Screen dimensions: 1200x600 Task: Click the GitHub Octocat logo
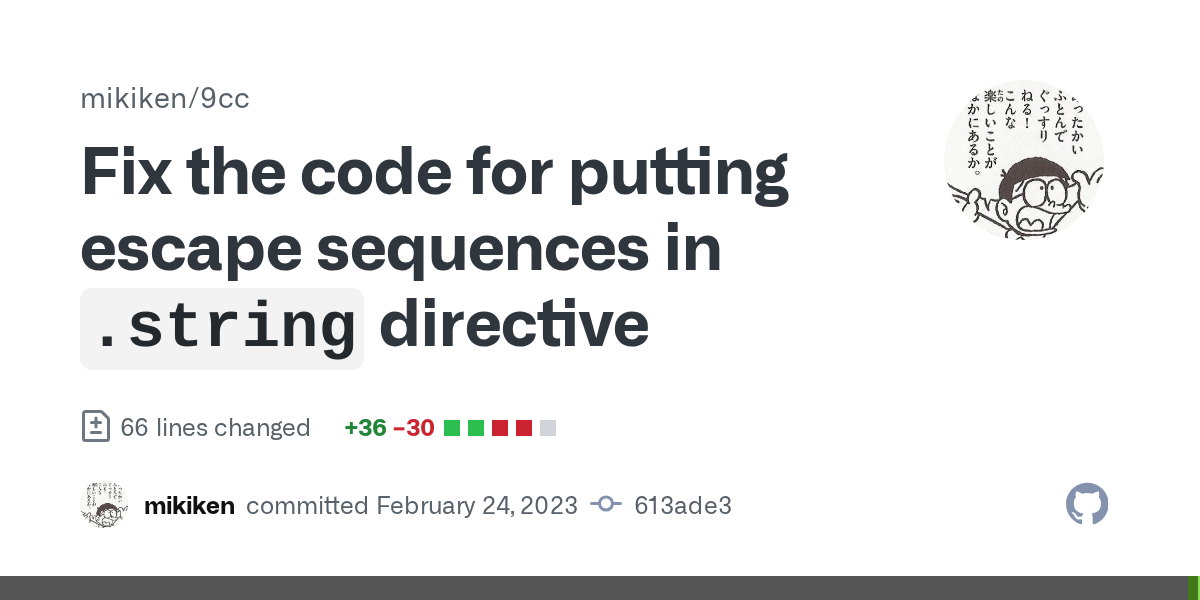[x=1087, y=505]
